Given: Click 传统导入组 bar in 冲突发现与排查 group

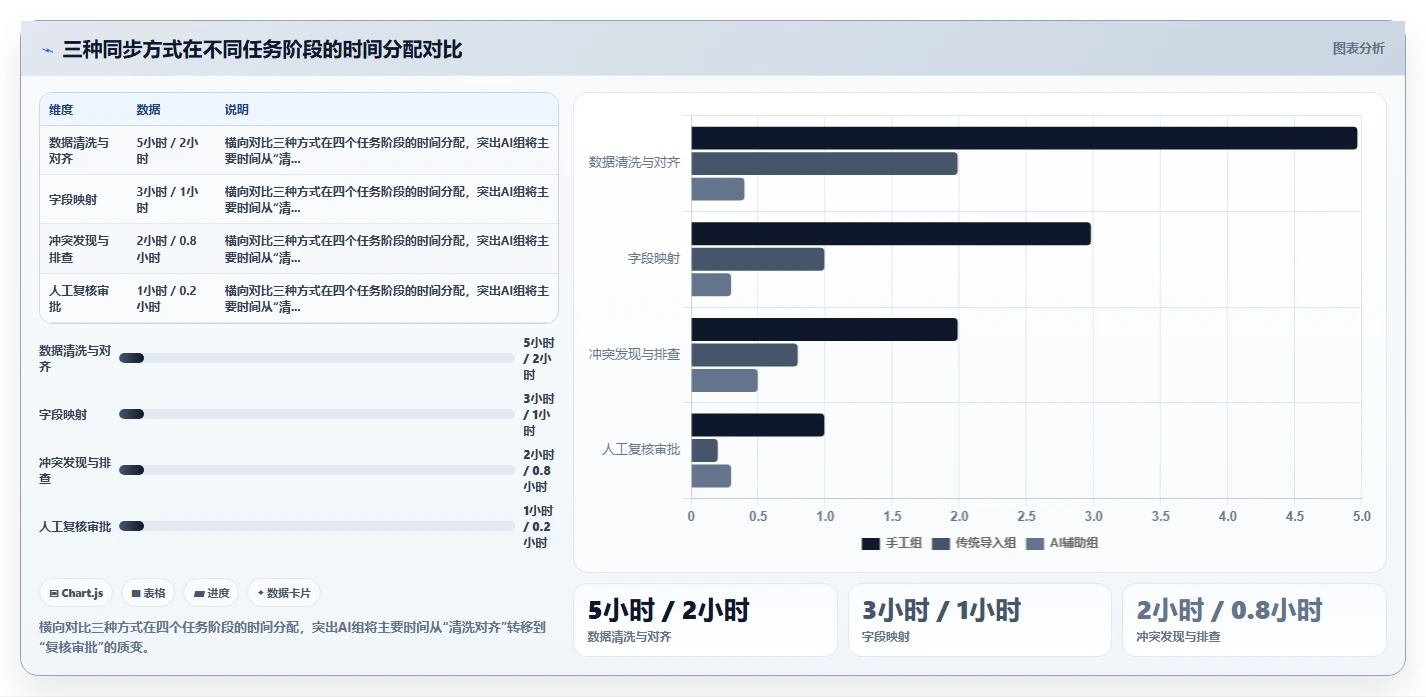Looking at the screenshot, I should (744, 355).
